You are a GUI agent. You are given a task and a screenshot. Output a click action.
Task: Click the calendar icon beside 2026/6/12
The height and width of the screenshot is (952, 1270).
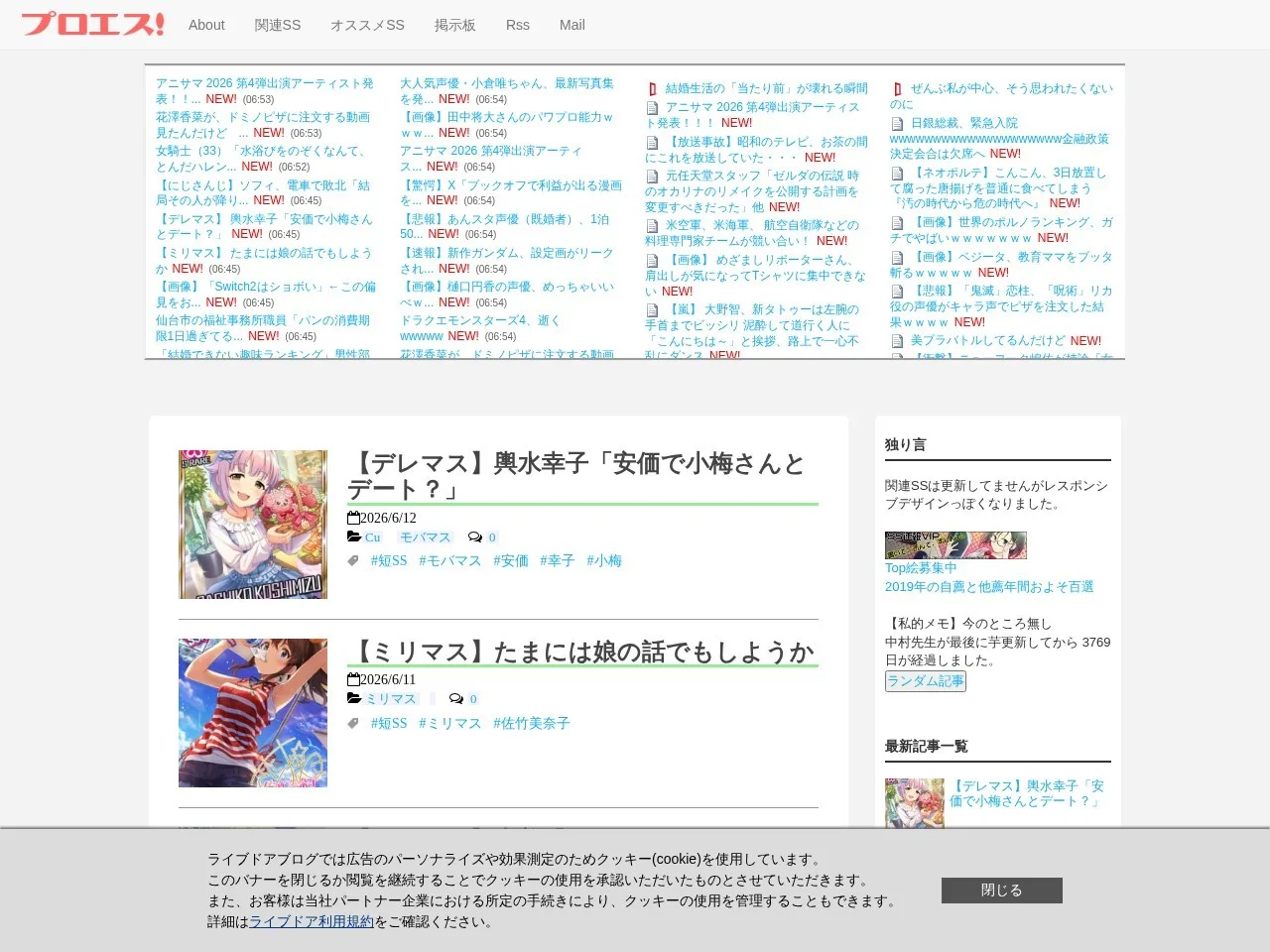(353, 518)
